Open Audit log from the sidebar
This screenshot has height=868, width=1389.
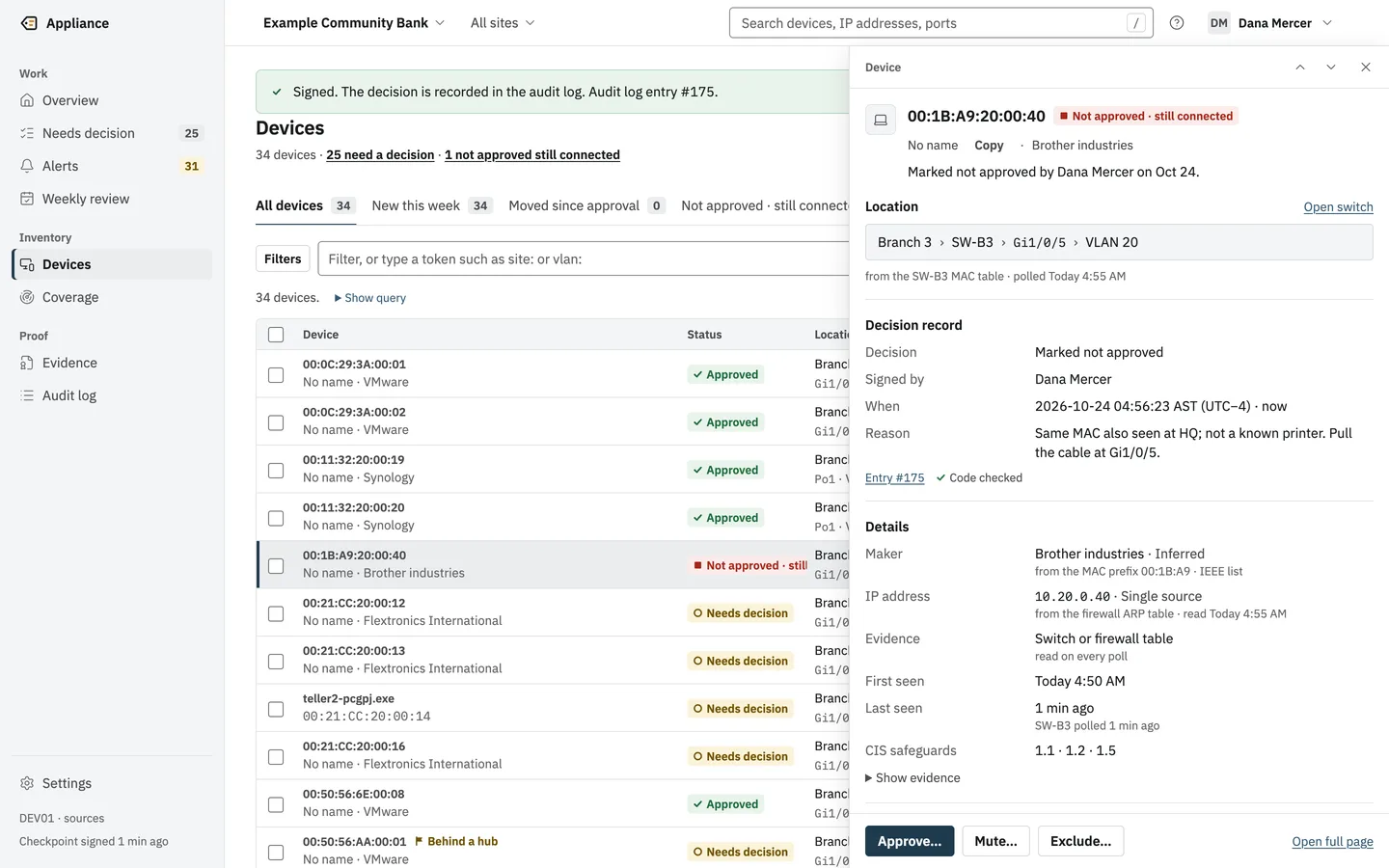pos(111,395)
